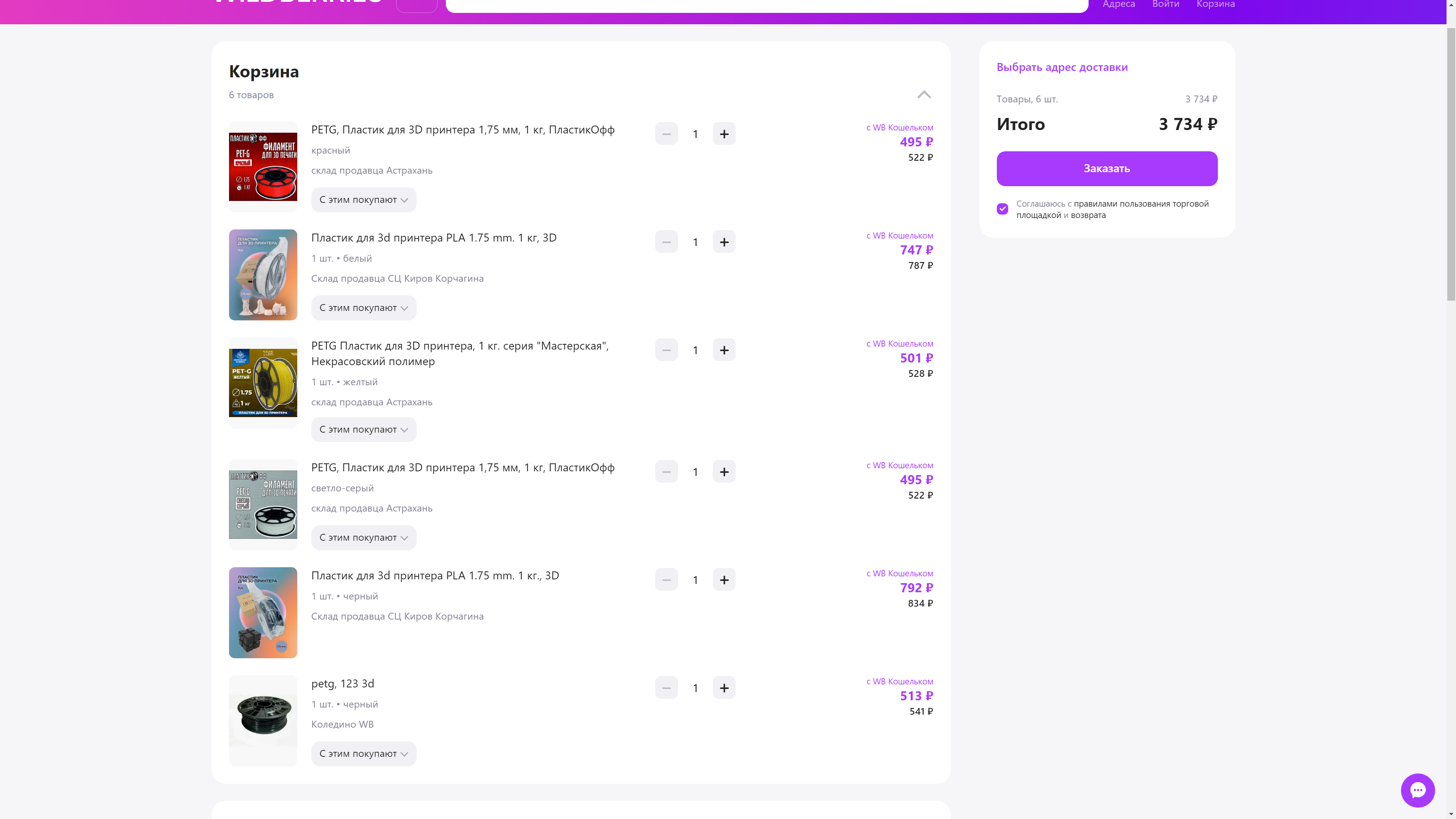The height and width of the screenshot is (819, 1456).
Task: Open Адреса in the header
Action: coord(1119,5)
